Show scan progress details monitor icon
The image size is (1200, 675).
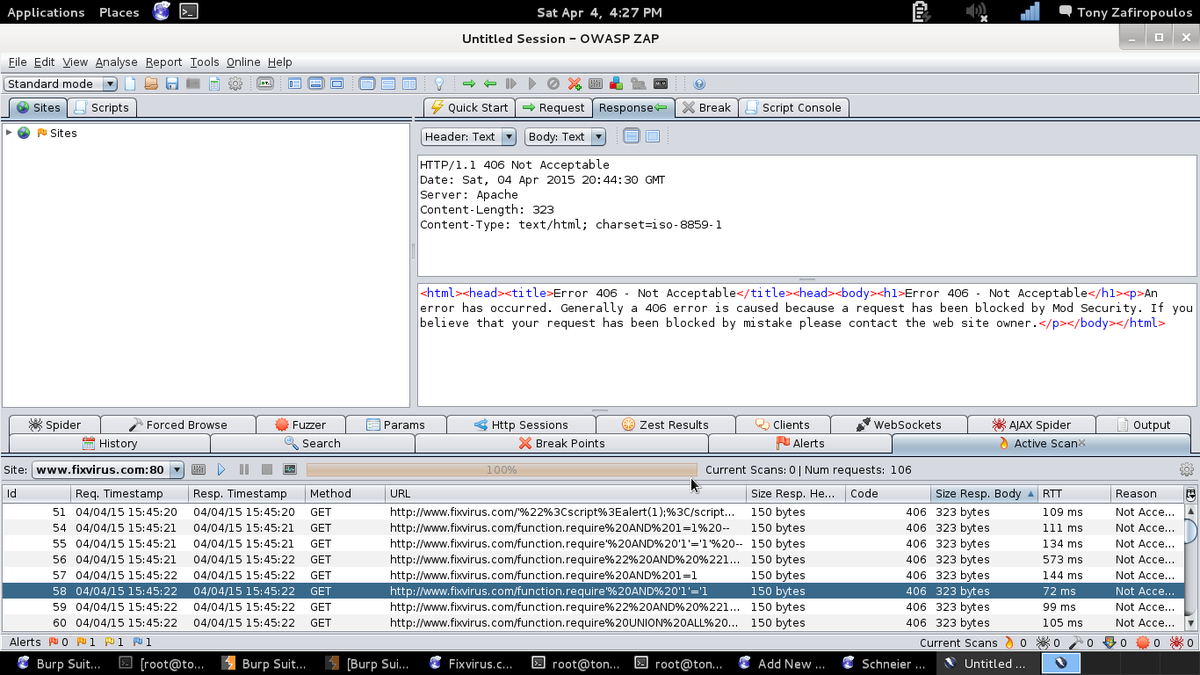[x=290, y=469]
